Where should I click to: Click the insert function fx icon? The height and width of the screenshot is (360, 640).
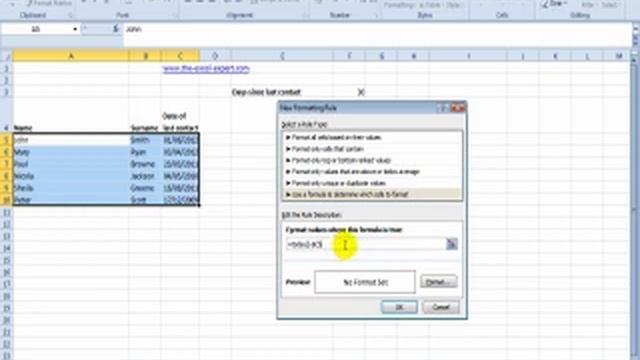[116, 29]
